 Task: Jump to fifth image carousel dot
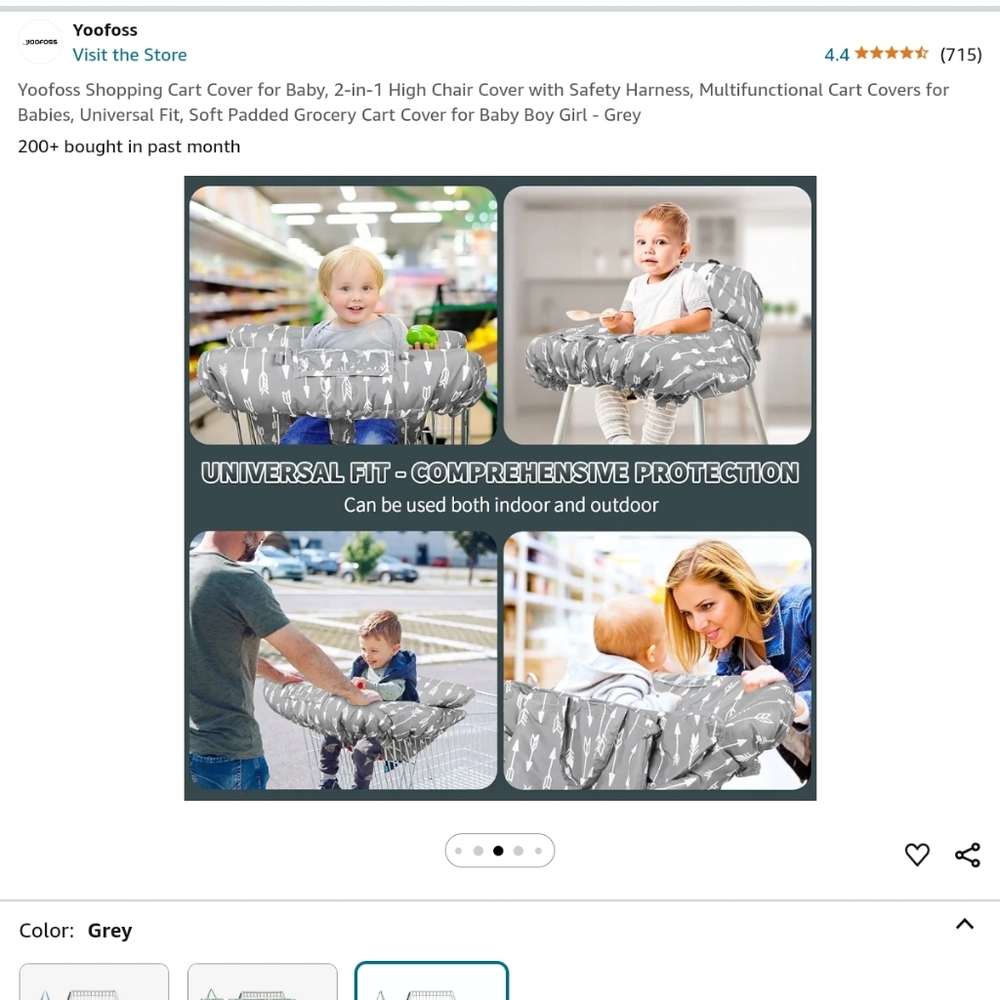[538, 851]
